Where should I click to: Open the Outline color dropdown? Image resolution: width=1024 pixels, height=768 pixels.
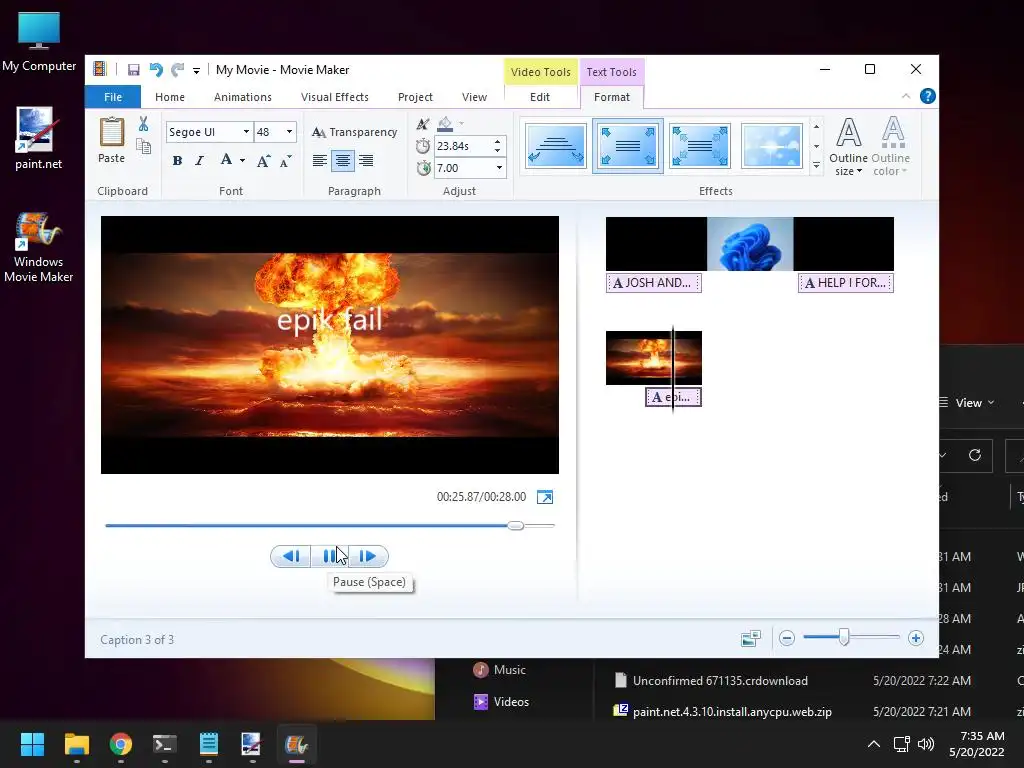point(891,146)
